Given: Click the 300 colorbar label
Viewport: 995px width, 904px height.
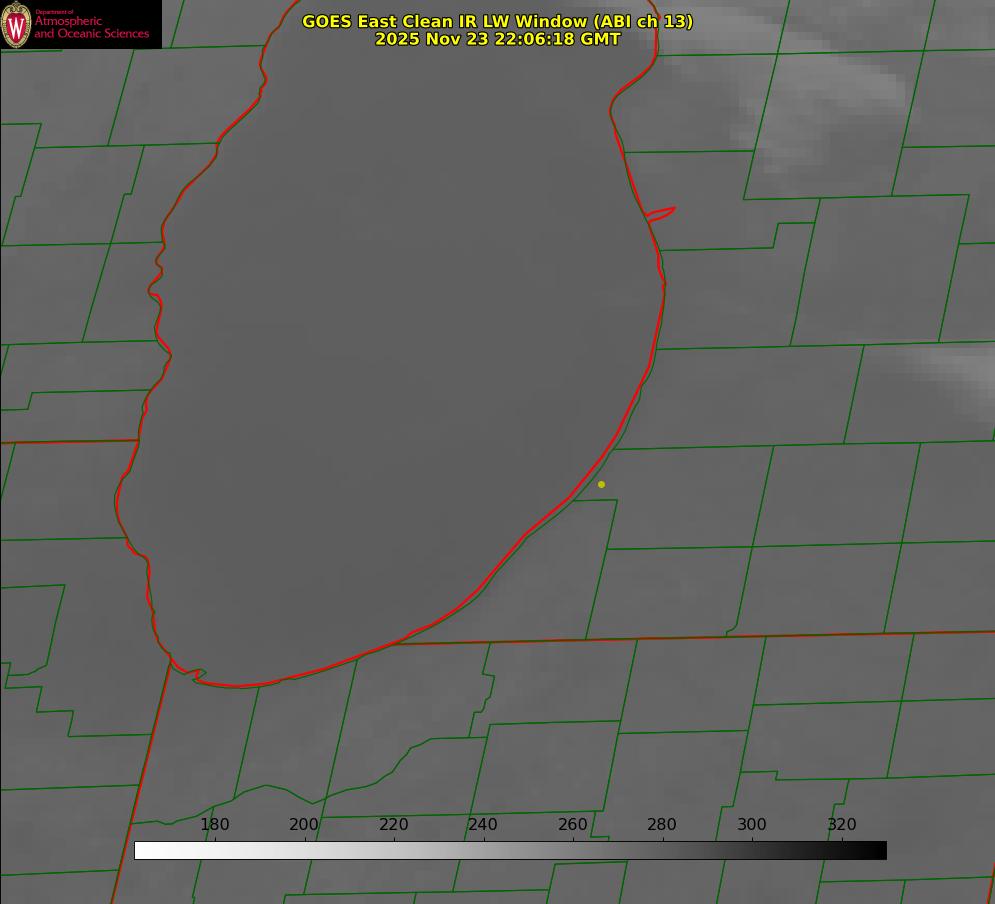Looking at the screenshot, I should click(x=751, y=825).
